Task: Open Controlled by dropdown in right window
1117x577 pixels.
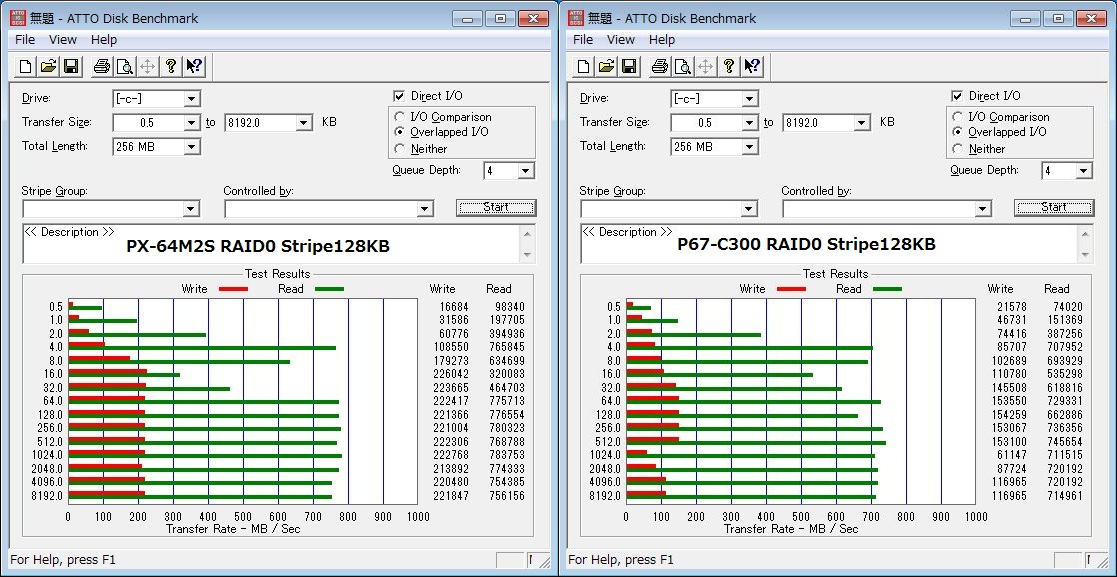Action: click(982, 209)
